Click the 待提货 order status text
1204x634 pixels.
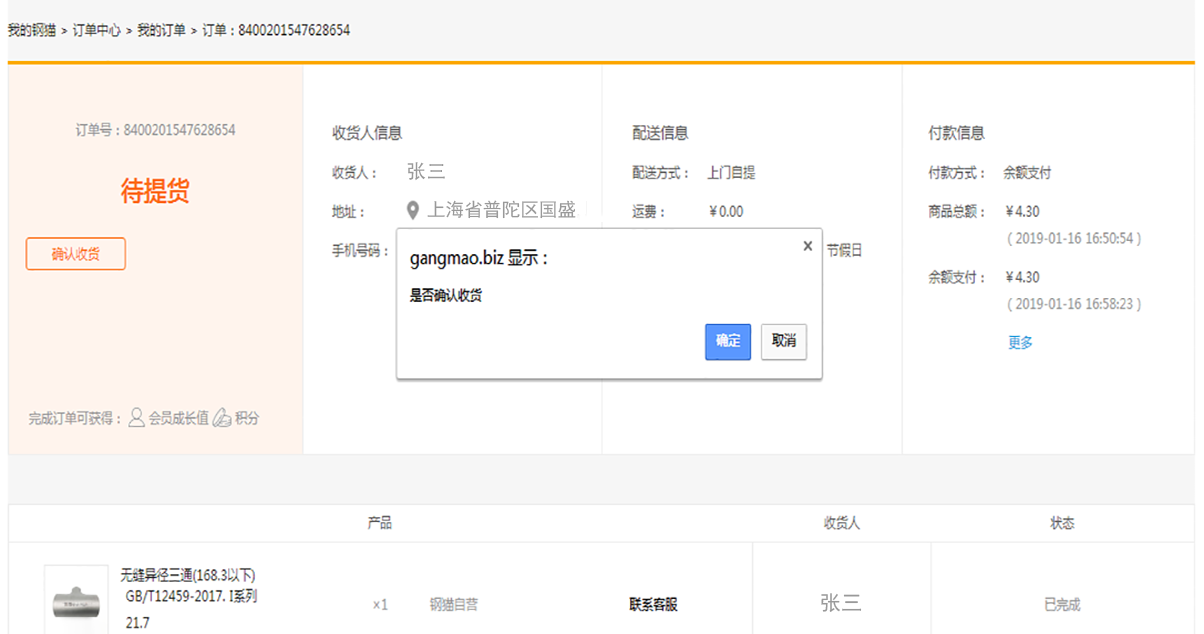(x=155, y=192)
